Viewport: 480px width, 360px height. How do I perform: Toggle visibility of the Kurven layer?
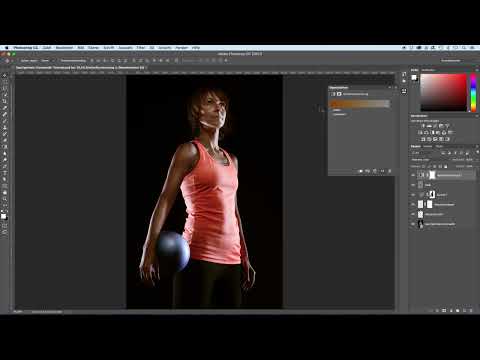tap(413, 194)
